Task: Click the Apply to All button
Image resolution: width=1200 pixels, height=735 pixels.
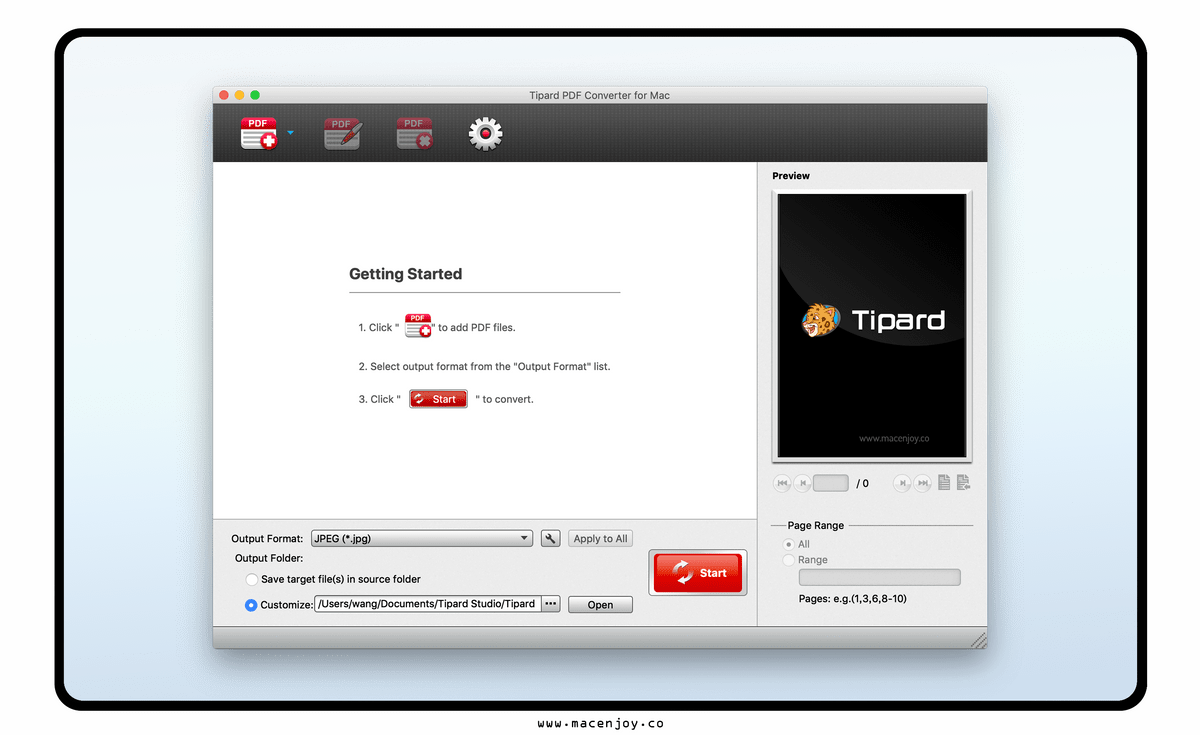Action: pyautogui.click(x=600, y=538)
